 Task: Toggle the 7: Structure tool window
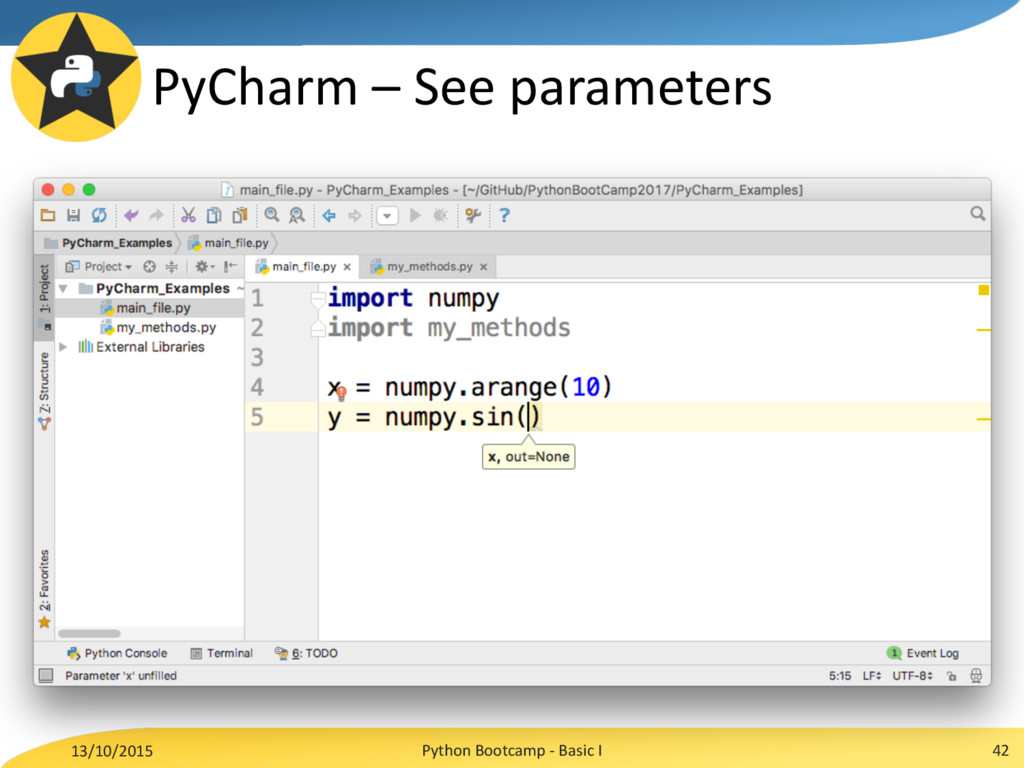[44, 391]
